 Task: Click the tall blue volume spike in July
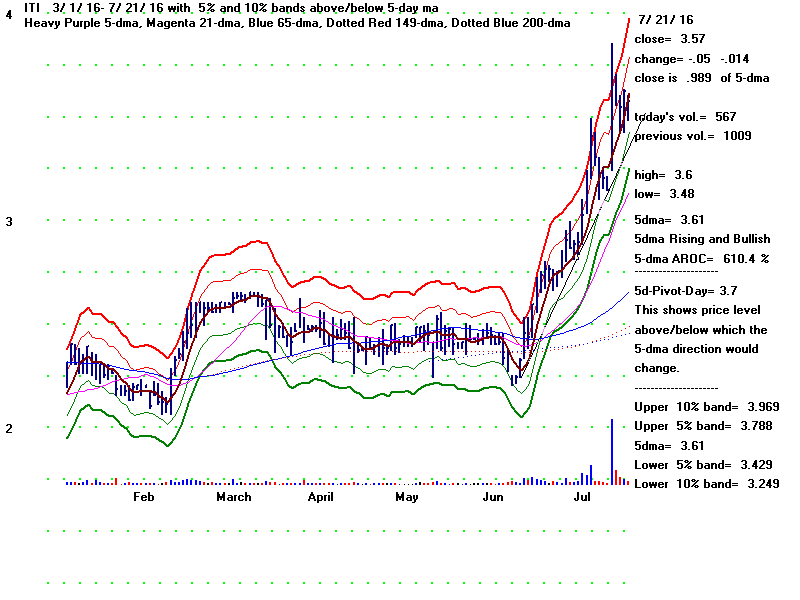611,452
